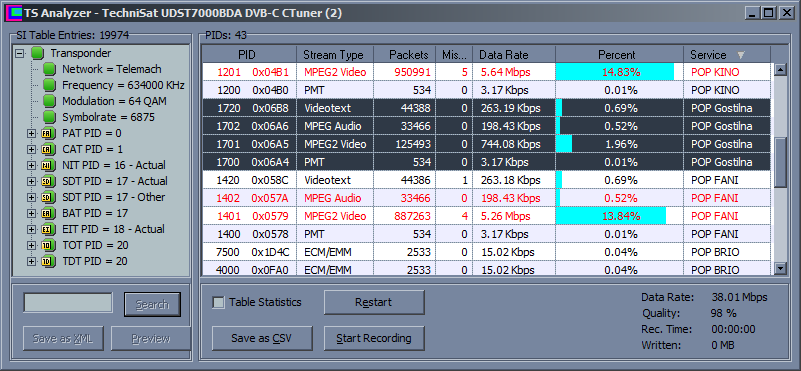The width and height of the screenshot is (801, 371).
Task: Sort by the Packets column header
Action: [x=405, y=55]
